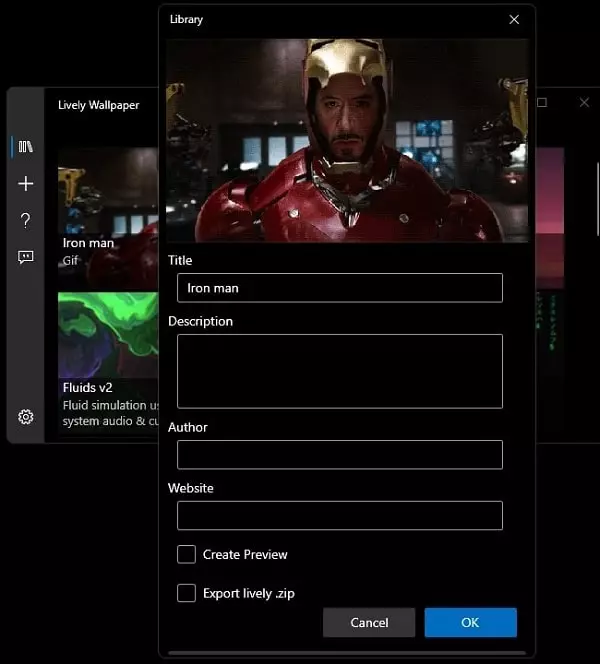Open the feedback chat icon in sidebar
The image size is (600, 664).
26,257
